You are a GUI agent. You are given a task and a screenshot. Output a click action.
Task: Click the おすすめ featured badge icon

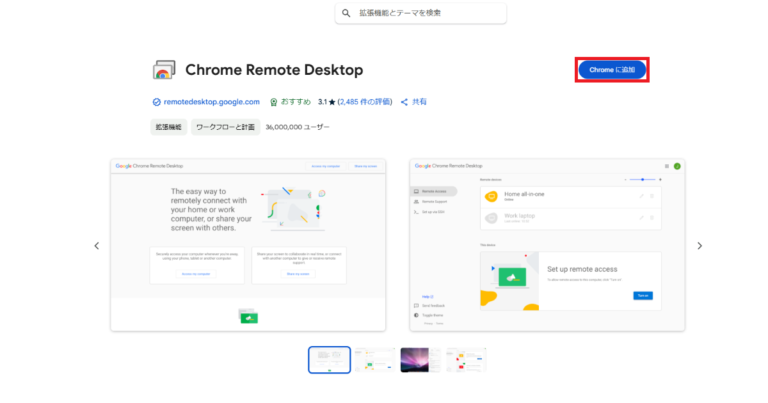(274, 102)
